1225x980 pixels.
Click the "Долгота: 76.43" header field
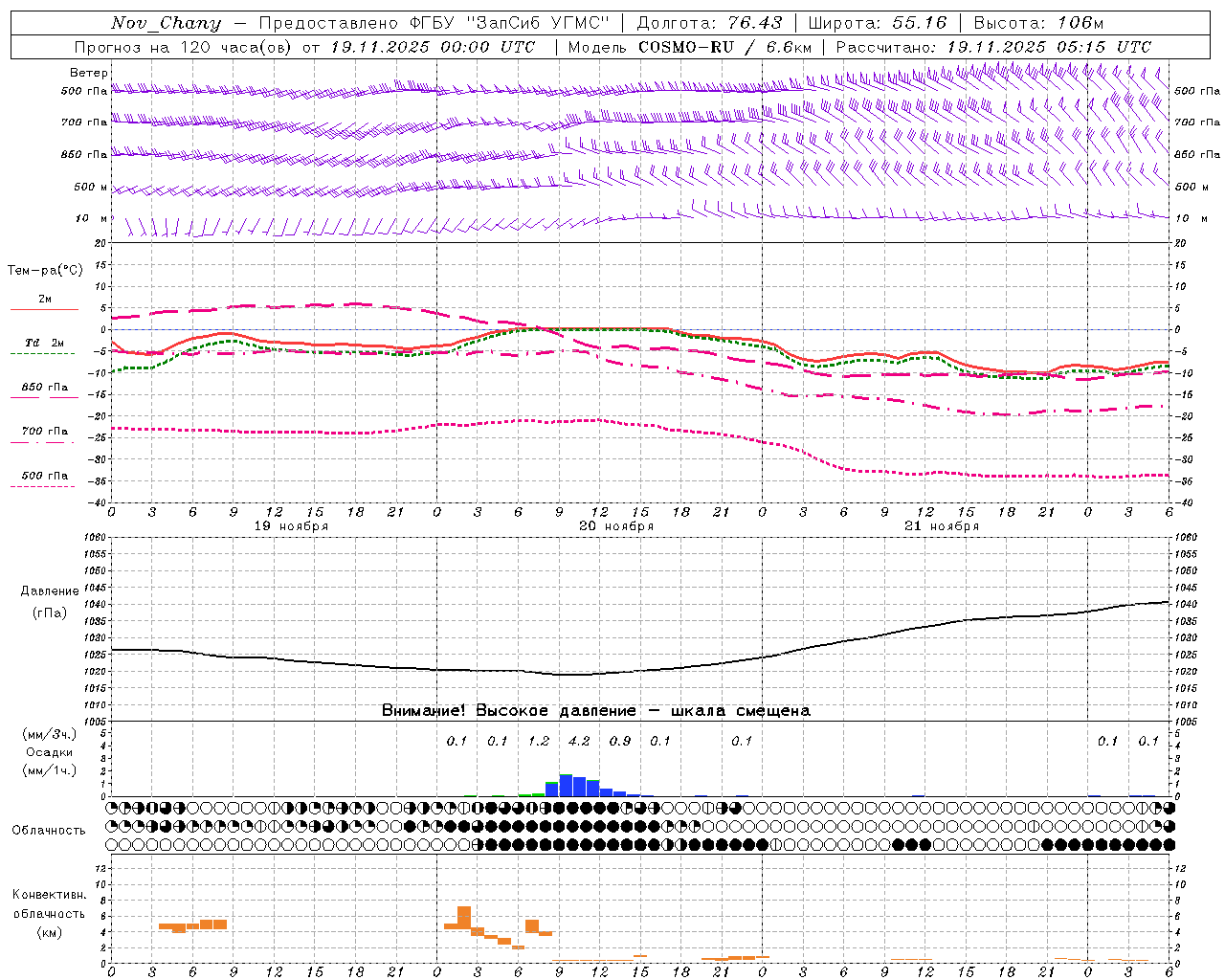(709, 23)
